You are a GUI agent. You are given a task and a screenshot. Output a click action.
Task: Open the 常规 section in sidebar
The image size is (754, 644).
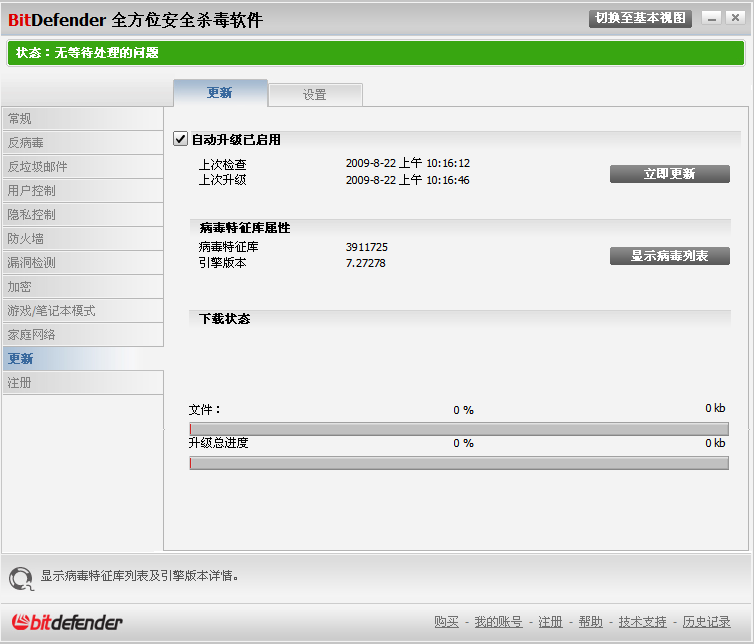(x=83, y=118)
